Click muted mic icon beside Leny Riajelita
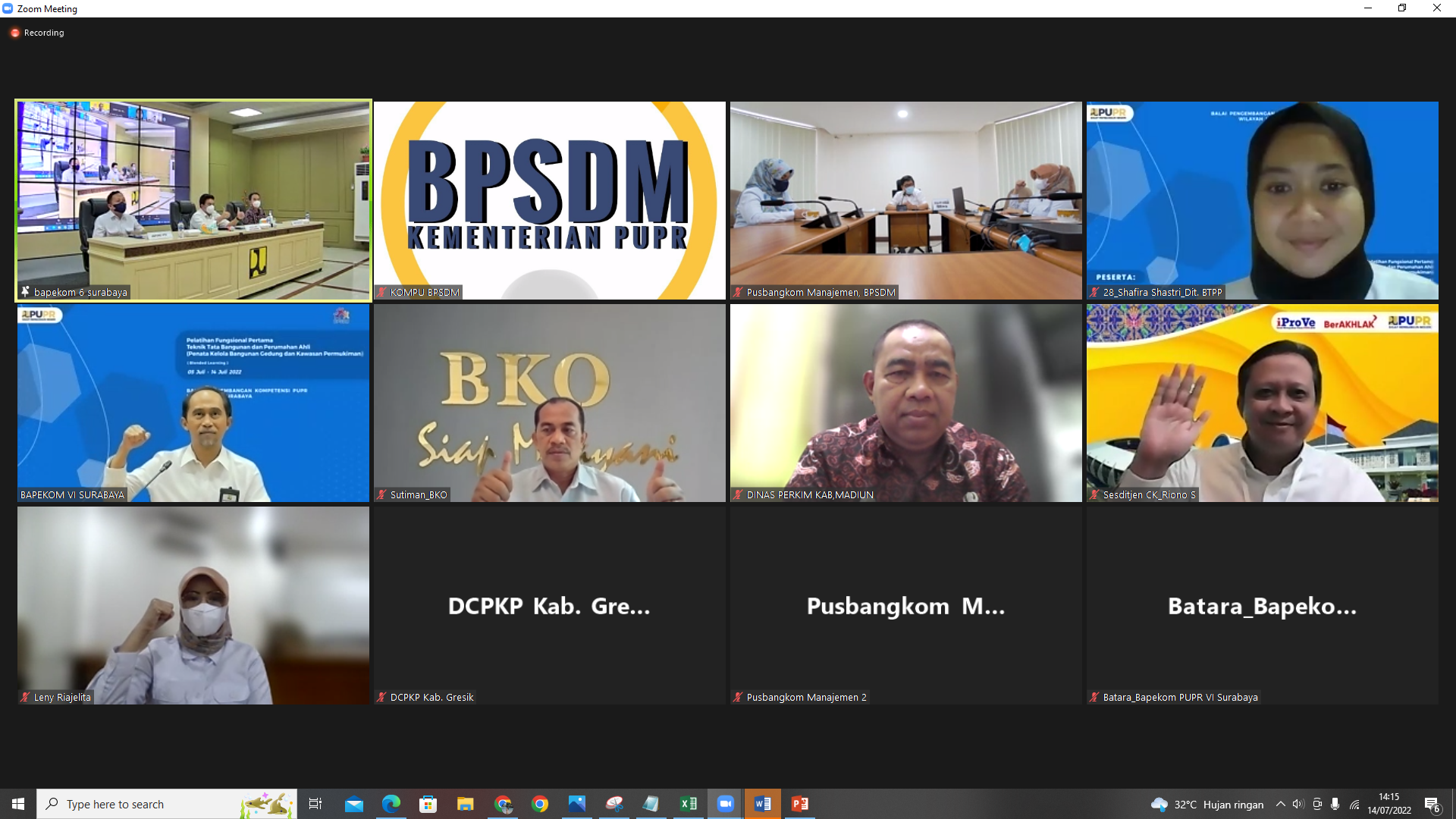1456x819 pixels. [x=25, y=697]
